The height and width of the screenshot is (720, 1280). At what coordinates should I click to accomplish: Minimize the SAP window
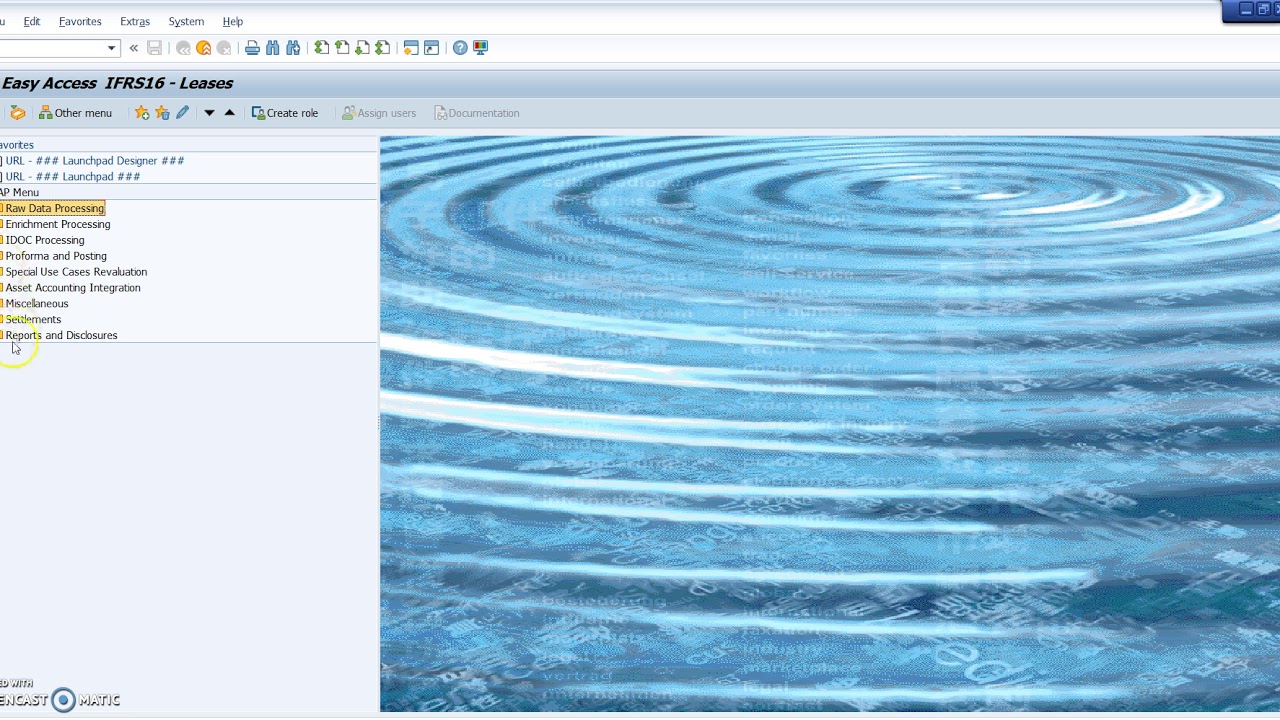pyautogui.click(x=1246, y=9)
